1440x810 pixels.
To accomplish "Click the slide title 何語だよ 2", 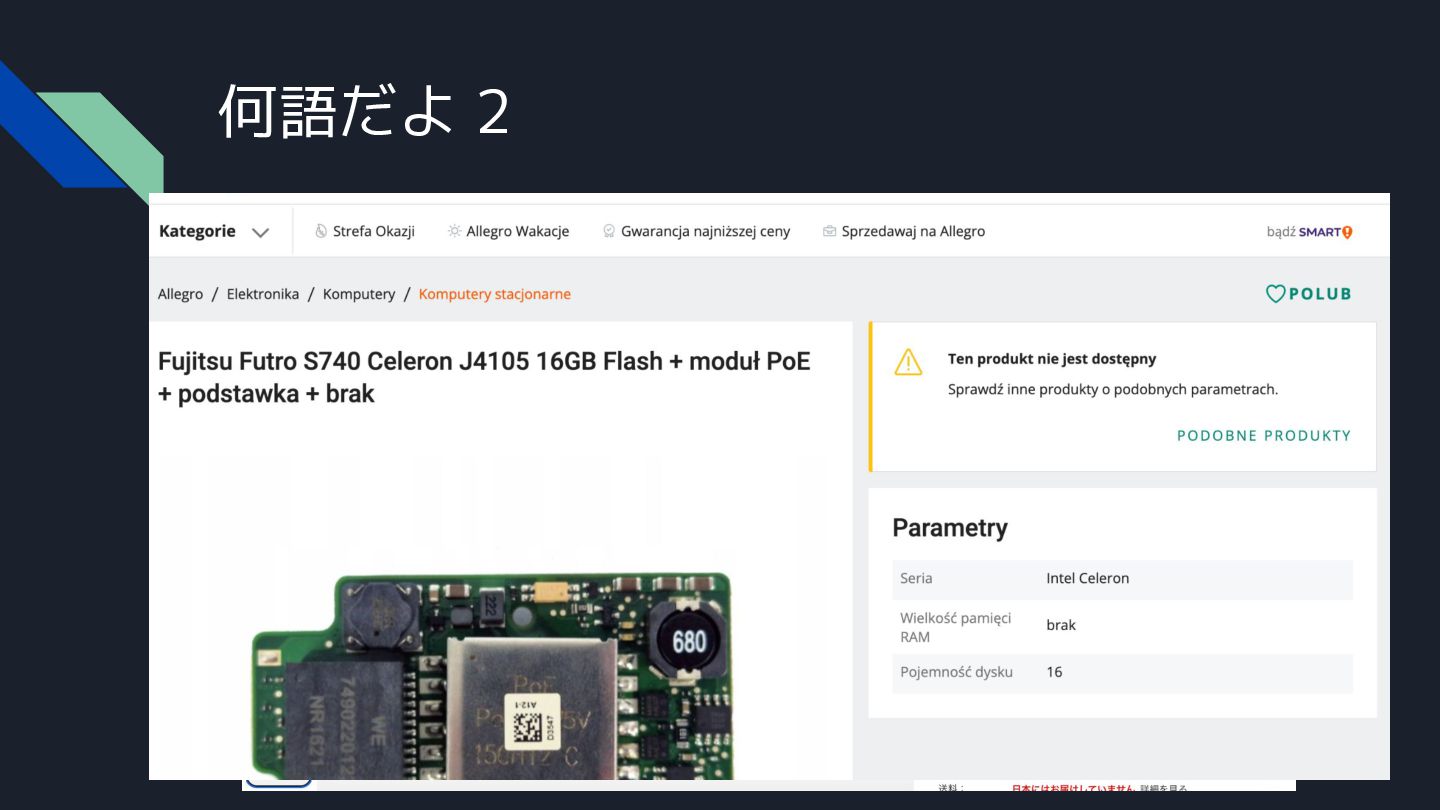I will (x=364, y=111).
